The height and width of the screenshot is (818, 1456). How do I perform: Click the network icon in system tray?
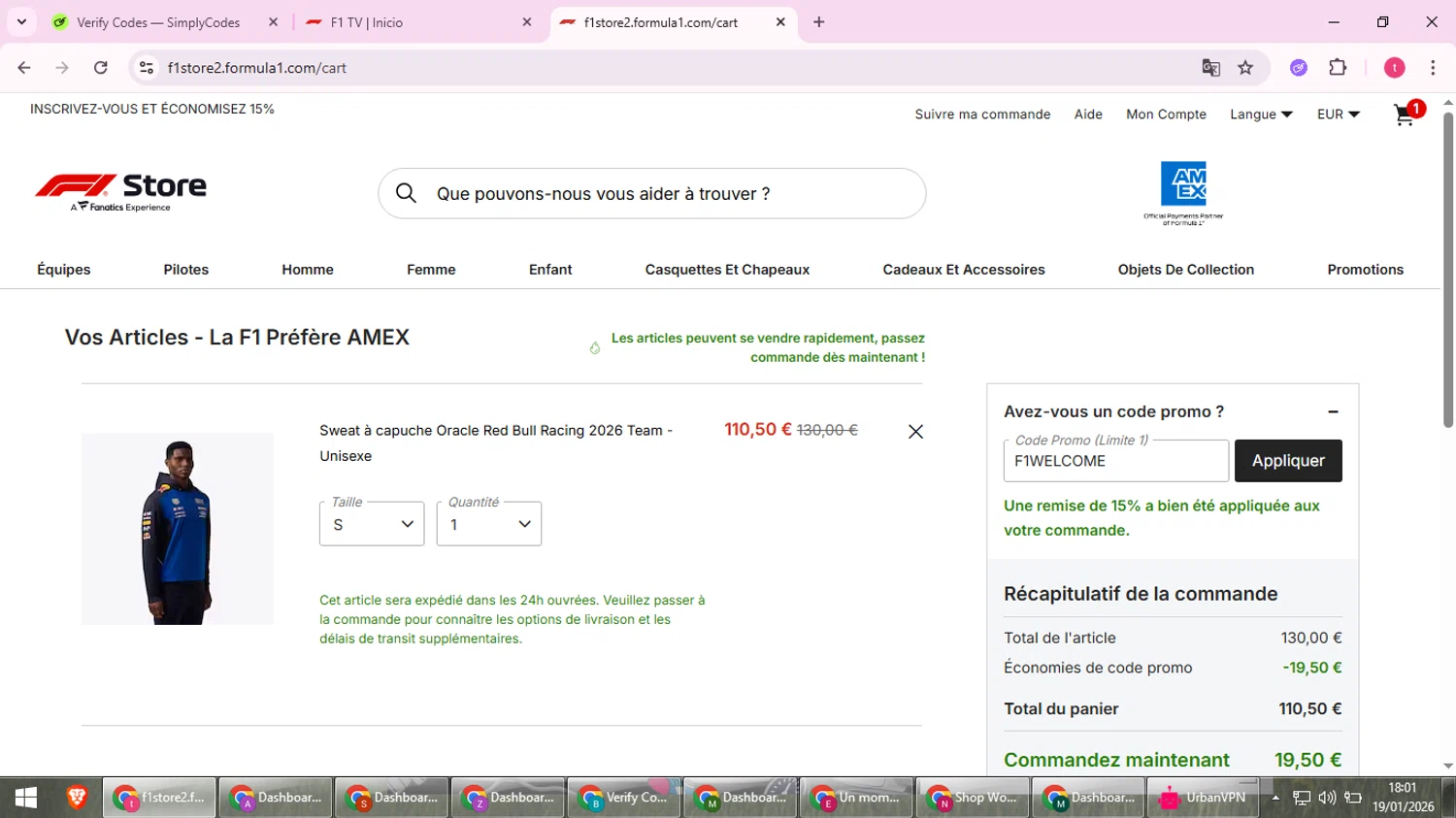tap(1302, 798)
